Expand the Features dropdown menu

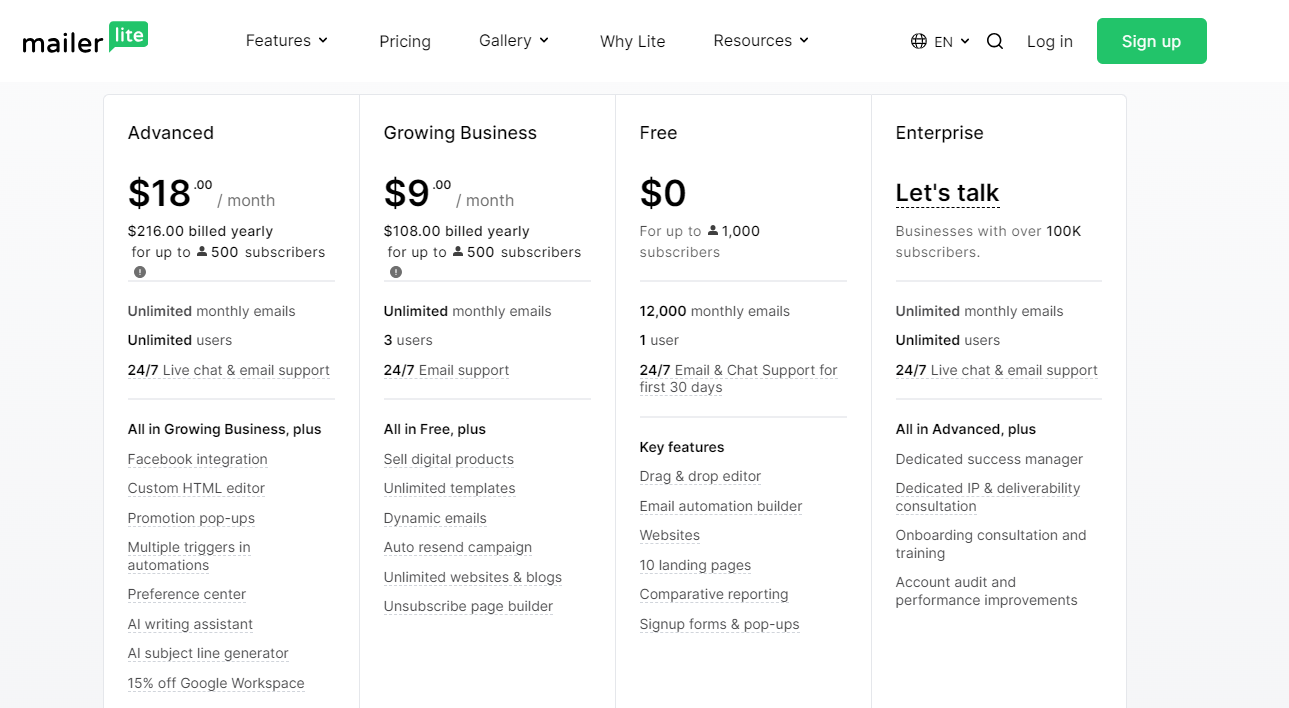pos(287,41)
